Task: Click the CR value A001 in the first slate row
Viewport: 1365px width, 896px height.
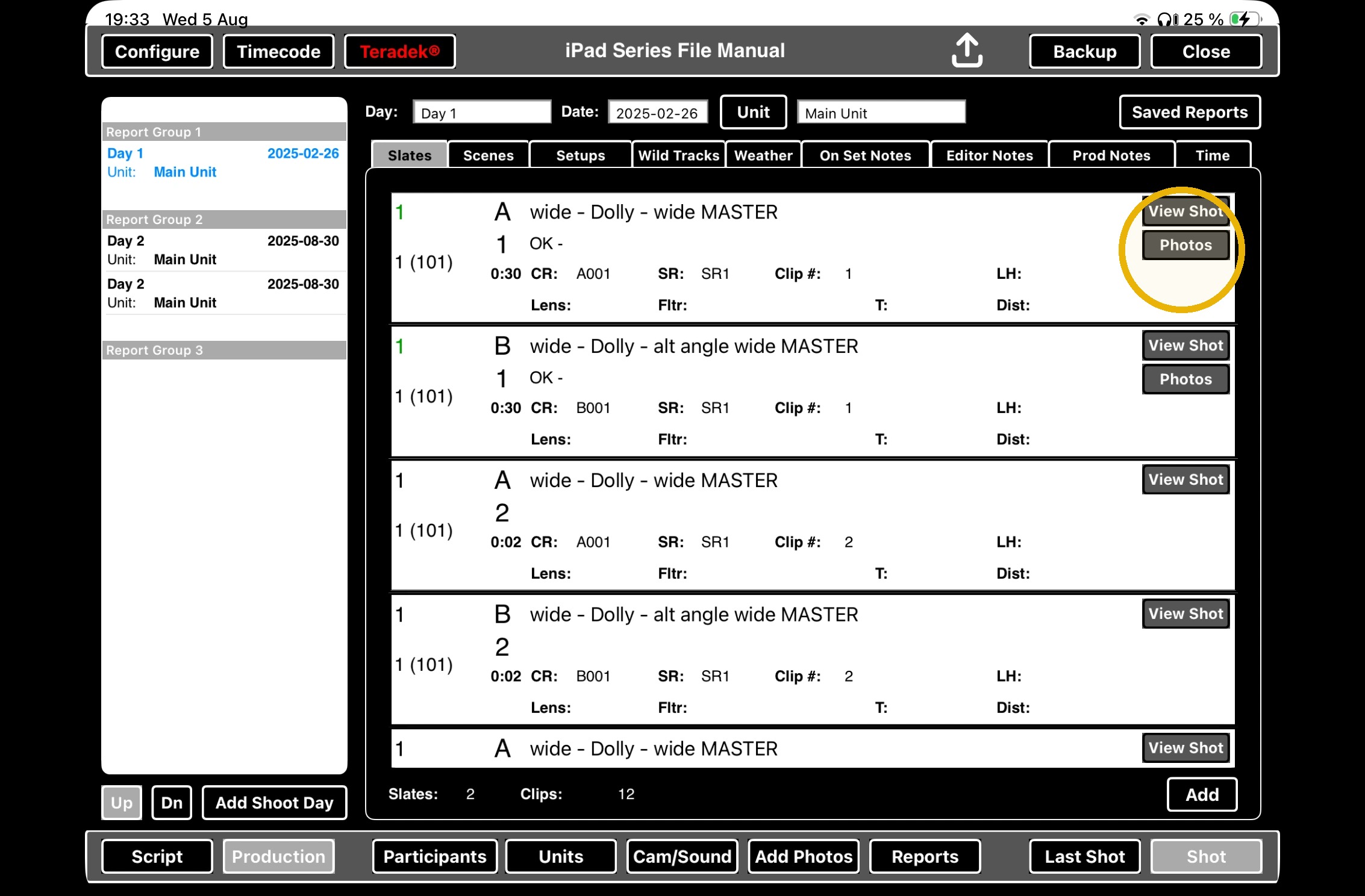Action: [593, 274]
